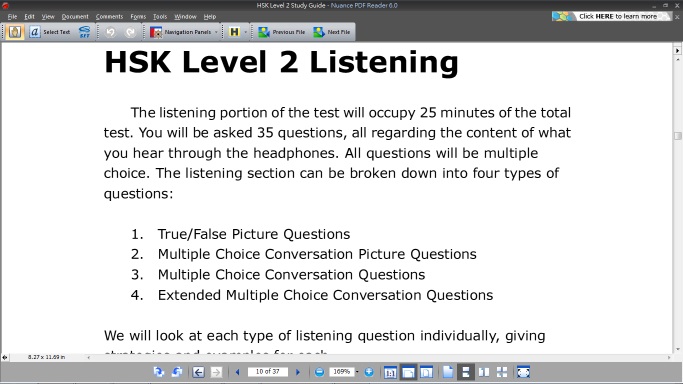683x384 pixels.
Task: Go to next page arrow
Action: 298,372
